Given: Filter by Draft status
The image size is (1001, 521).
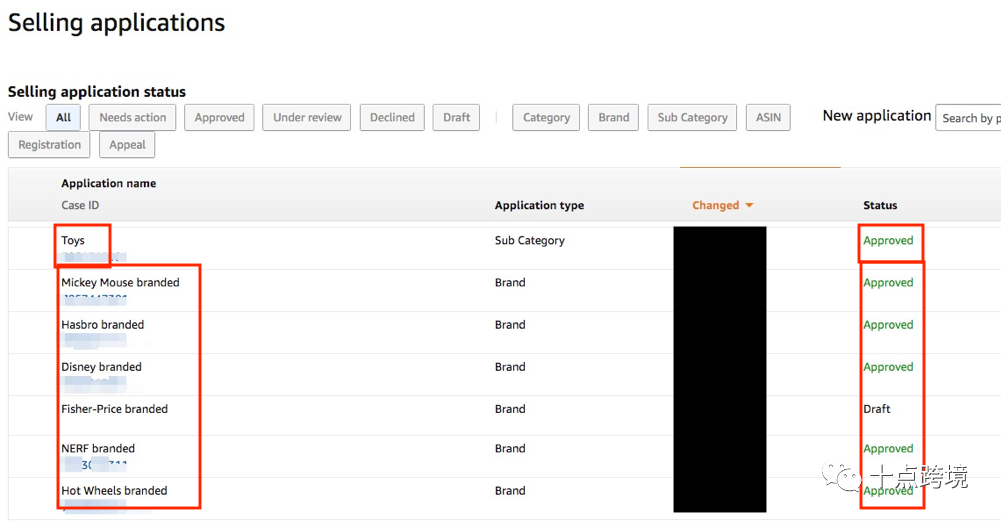Looking at the screenshot, I should [456, 117].
